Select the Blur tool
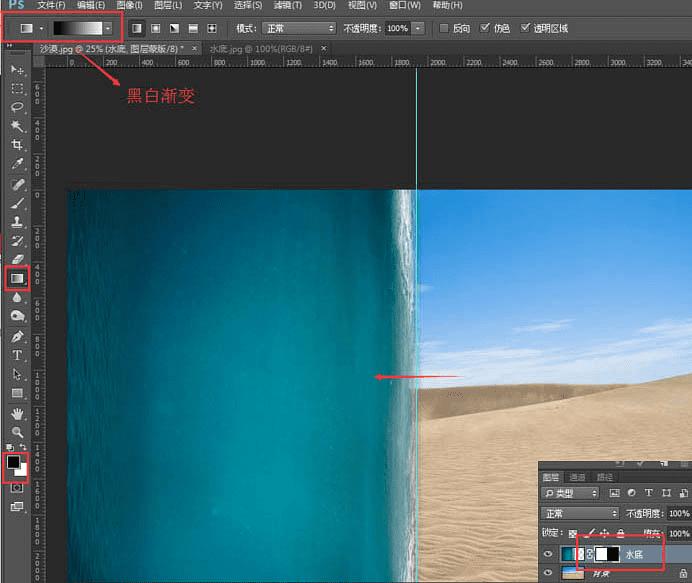The width and height of the screenshot is (692, 583). tap(17, 298)
